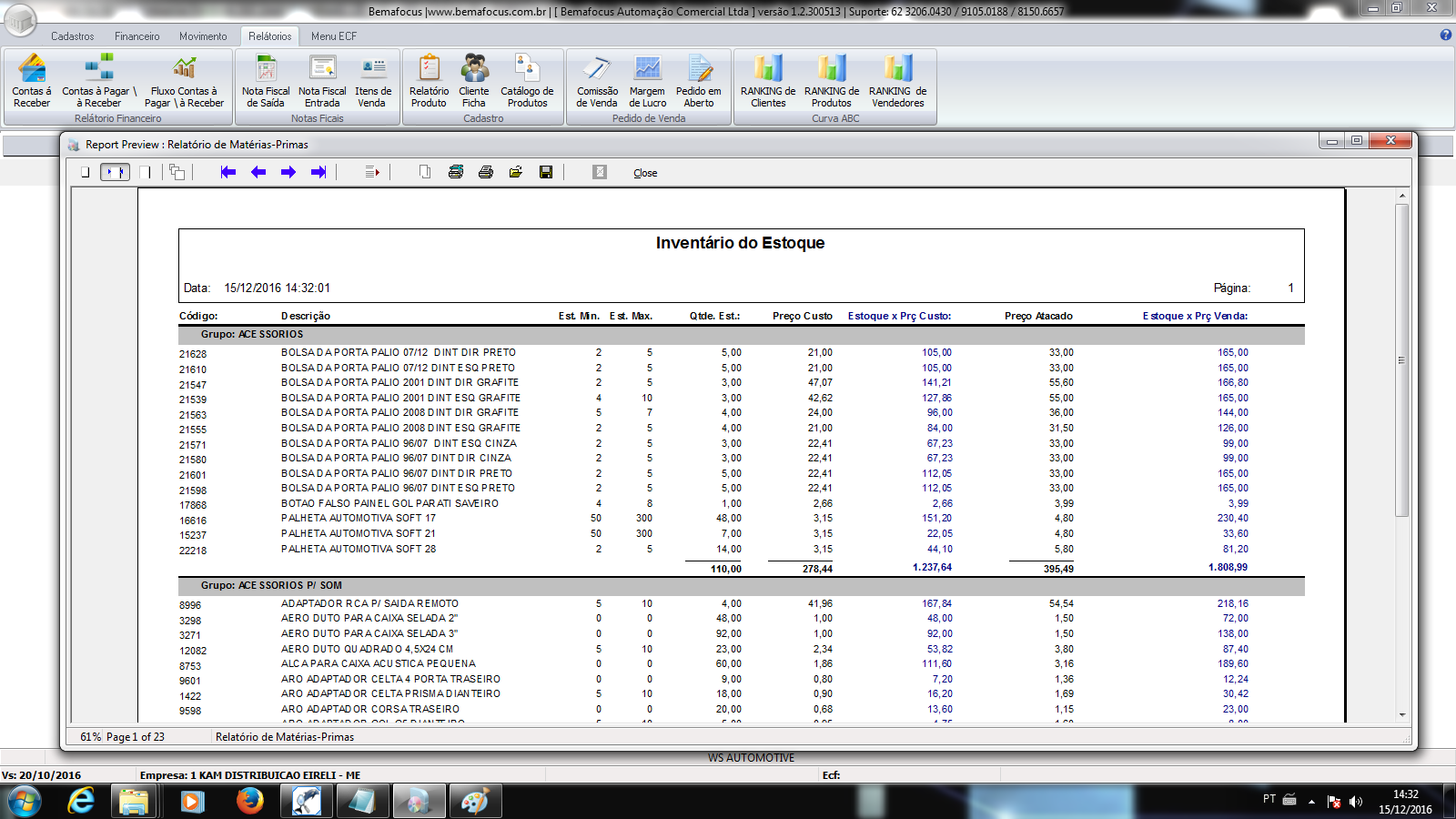Click Estoque x Prç Custo column header

(x=899, y=316)
